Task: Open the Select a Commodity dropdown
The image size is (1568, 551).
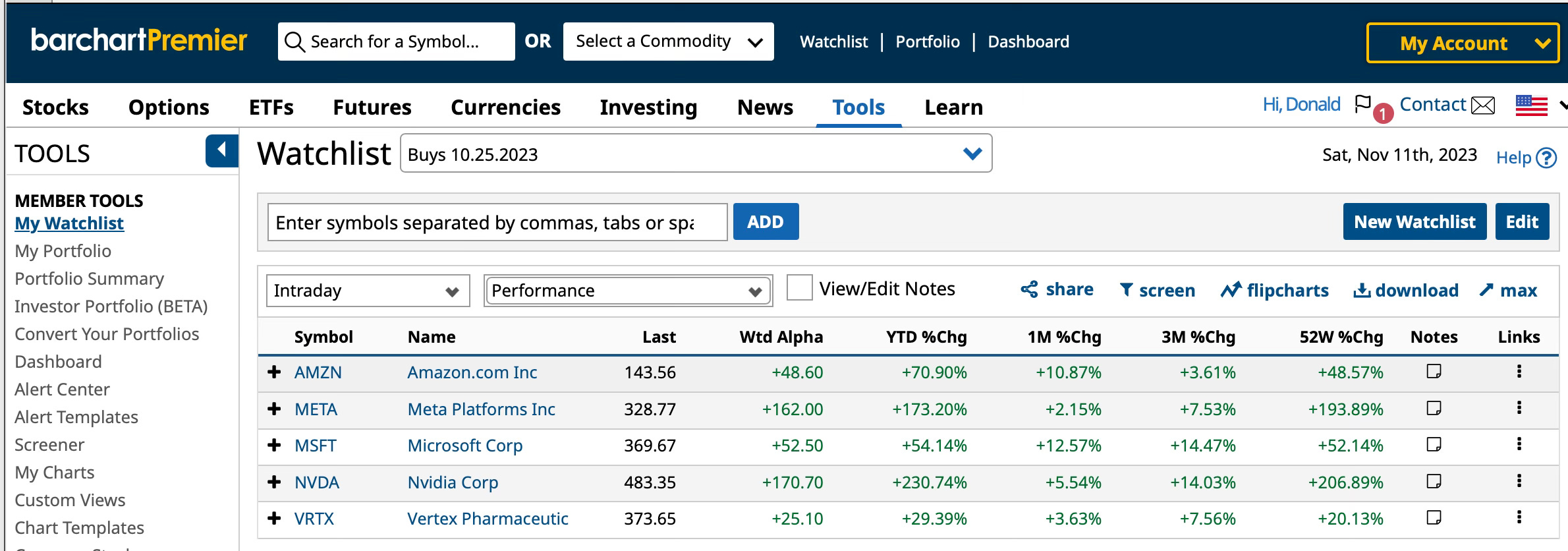Action: tap(668, 42)
